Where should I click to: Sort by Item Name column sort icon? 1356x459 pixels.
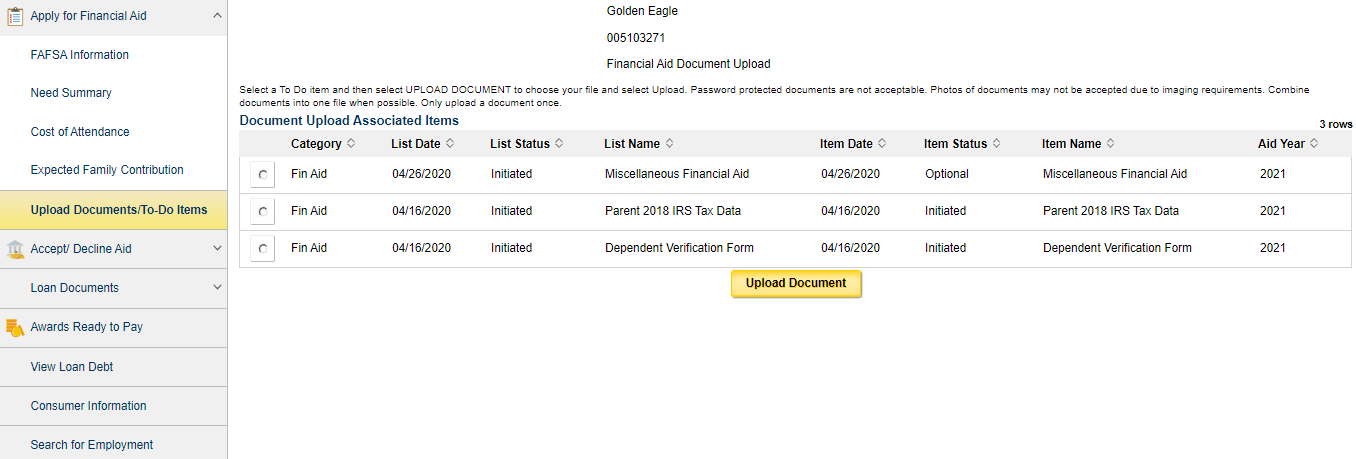point(1110,144)
